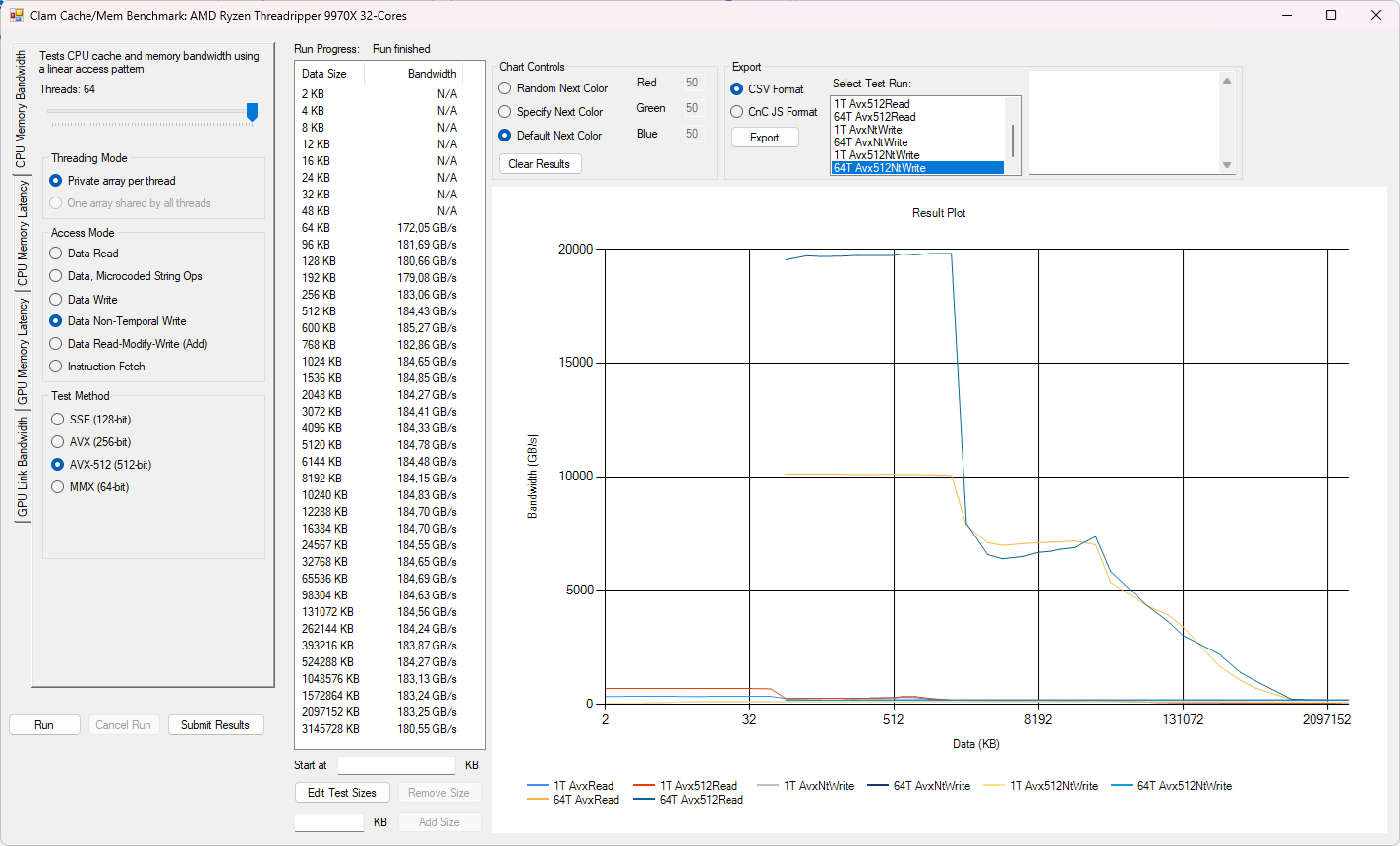Image resolution: width=1400 pixels, height=846 pixels.
Task: Choose Random Next Color option
Action: (554, 88)
